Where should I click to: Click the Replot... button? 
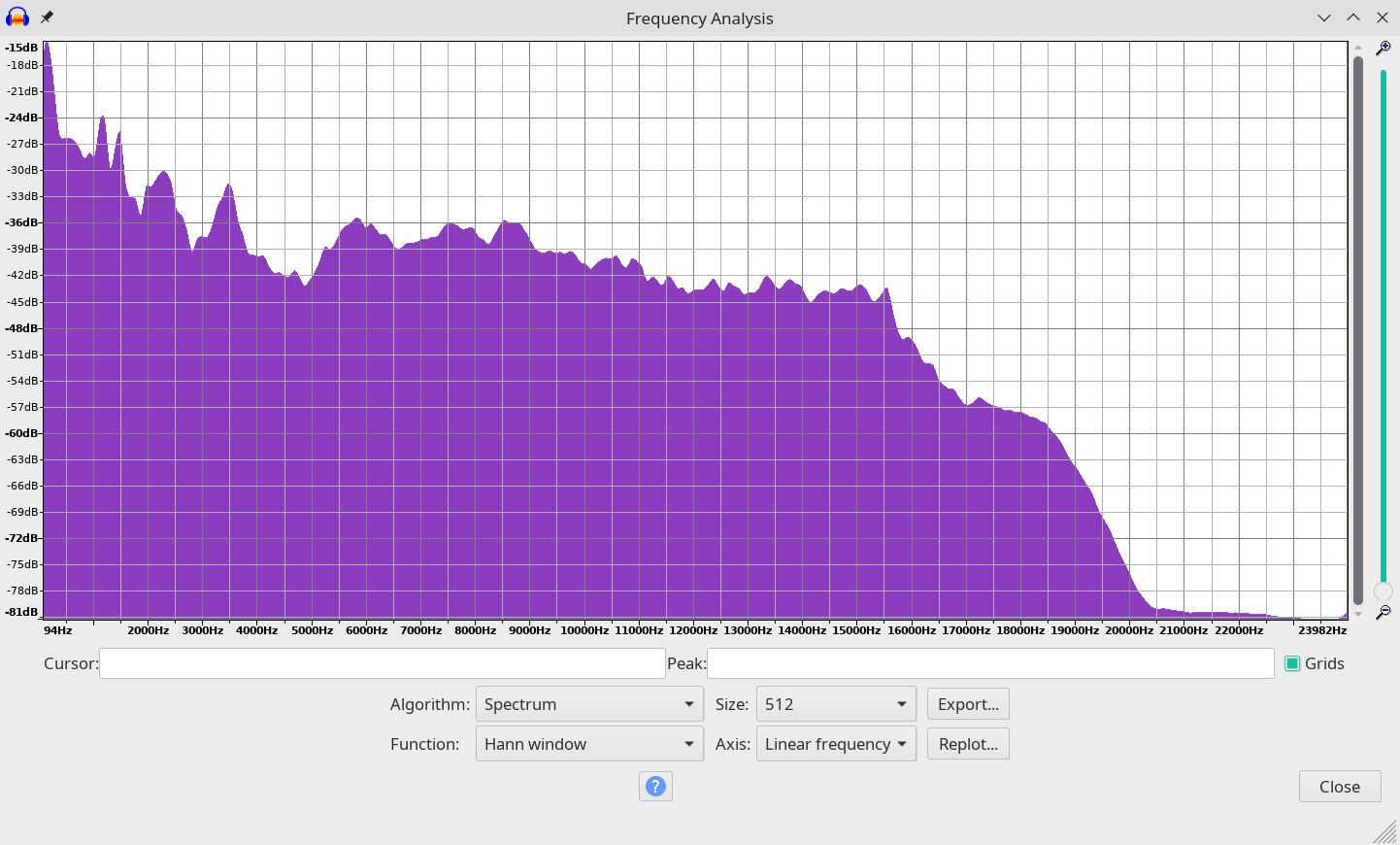968,744
